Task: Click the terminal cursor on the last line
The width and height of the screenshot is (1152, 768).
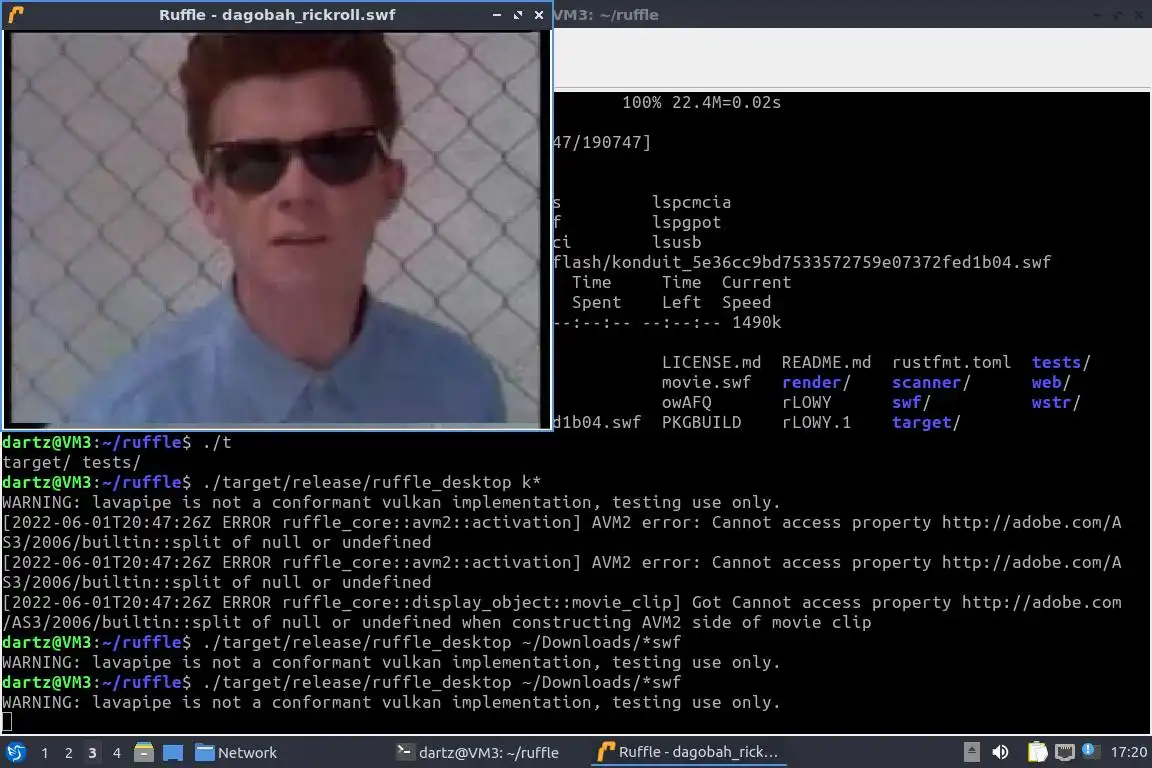Action: click(x=7, y=722)
